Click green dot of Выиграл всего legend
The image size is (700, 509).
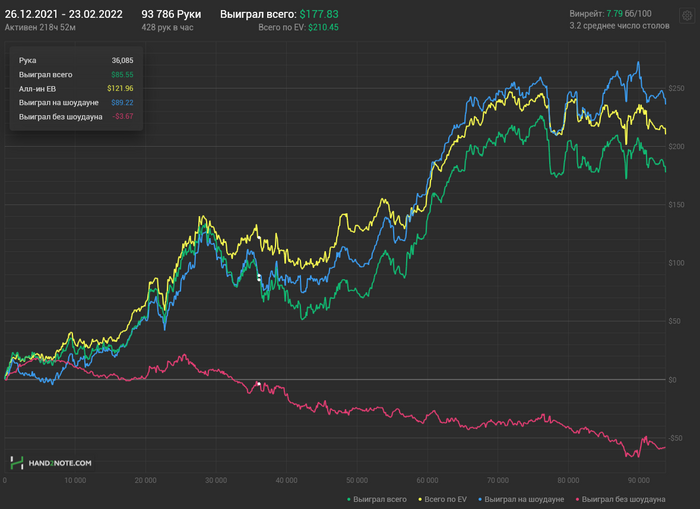pyautogui.click(x=349, y=498)
